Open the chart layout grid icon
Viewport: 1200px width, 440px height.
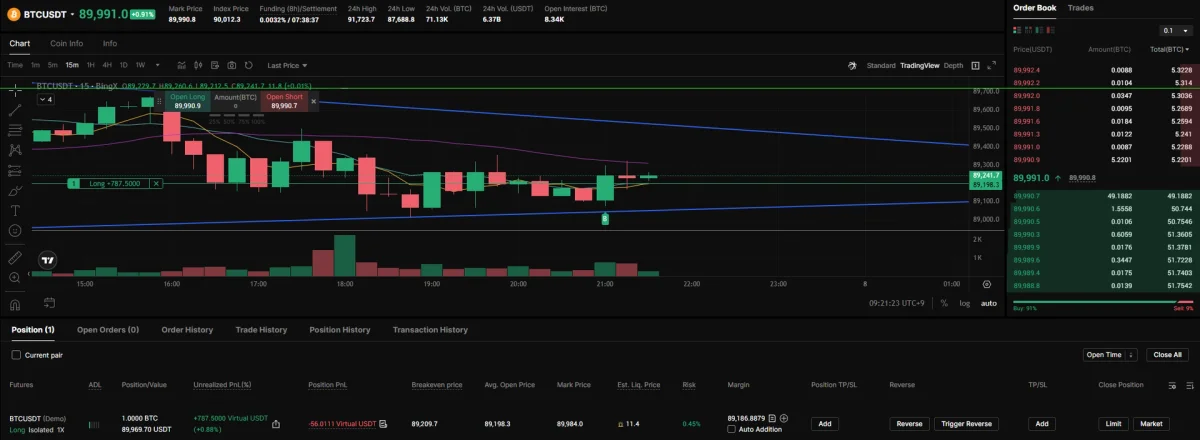coord(976,65)
